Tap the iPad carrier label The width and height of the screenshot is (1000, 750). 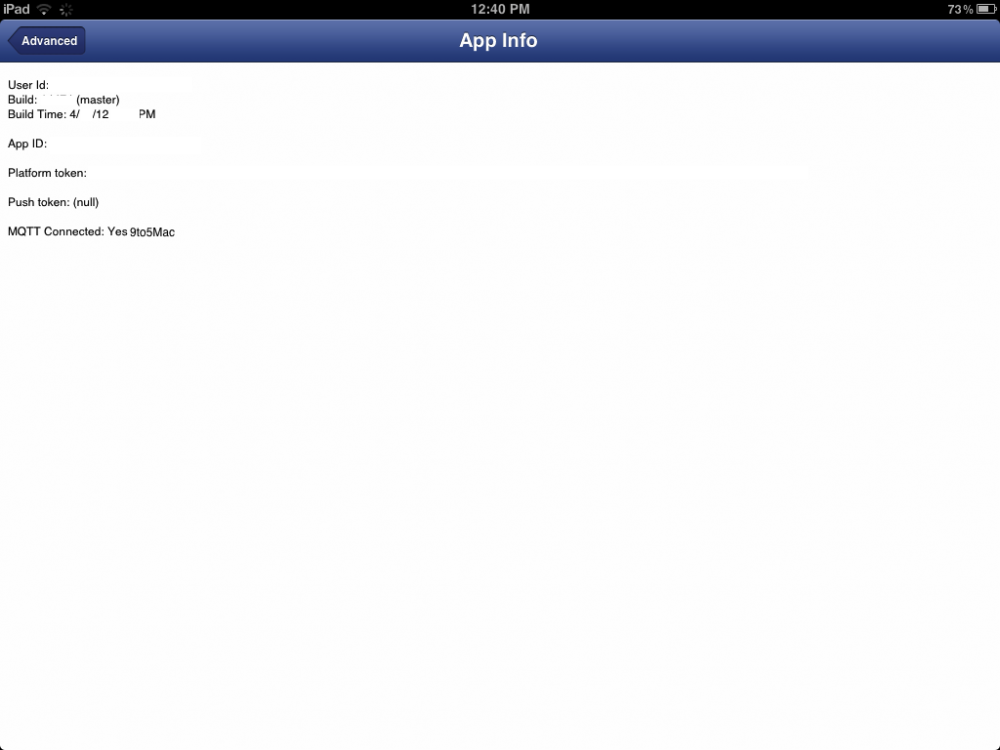click(x=17, y=9)
